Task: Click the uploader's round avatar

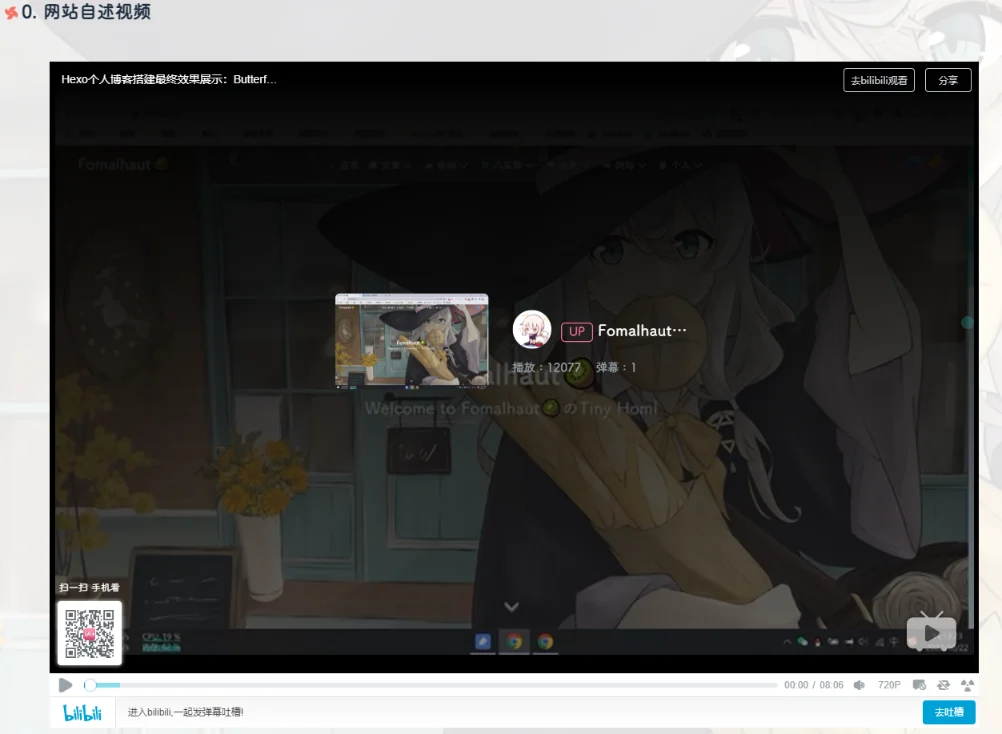Action: (x=532, y=330)
